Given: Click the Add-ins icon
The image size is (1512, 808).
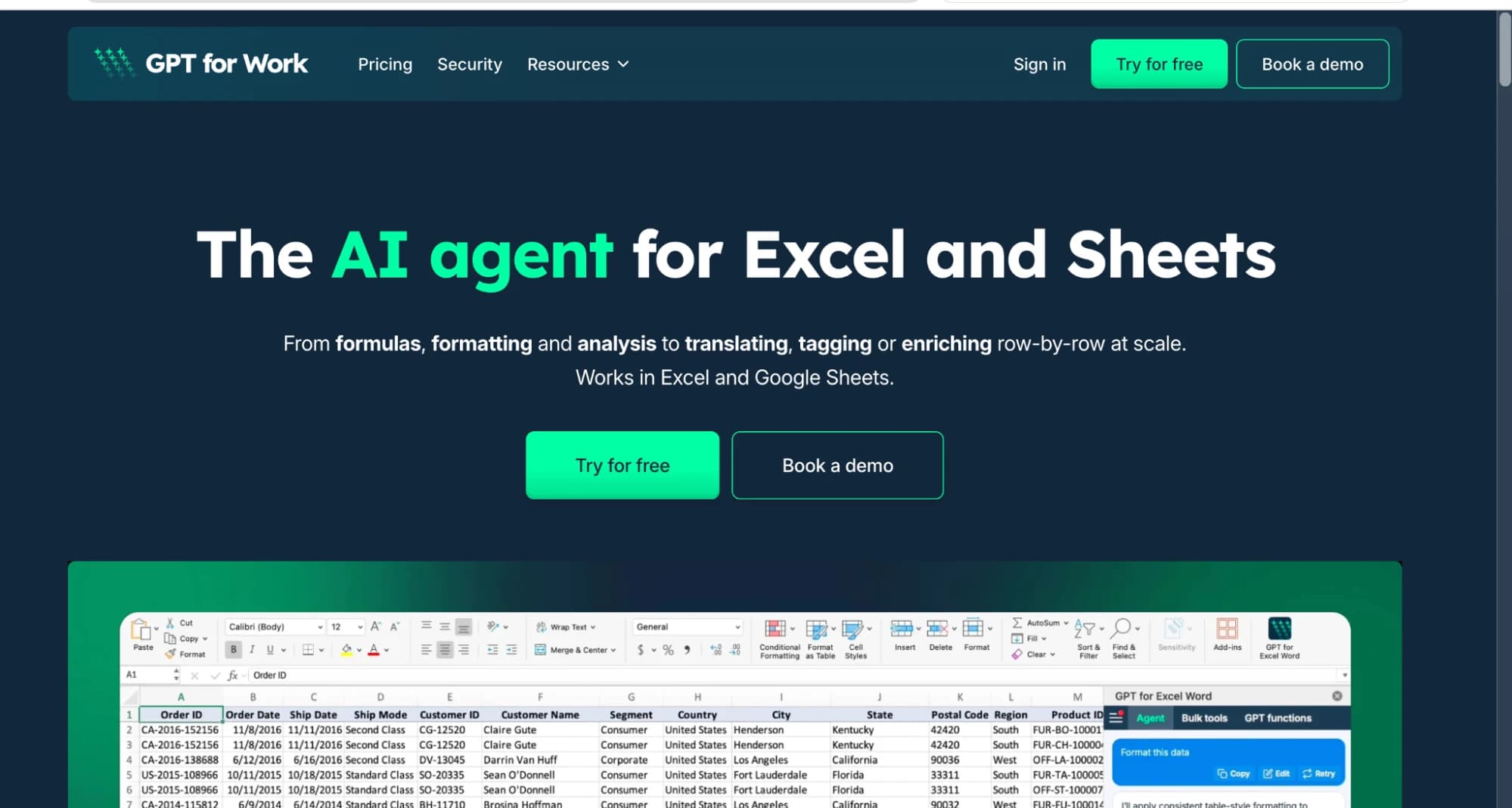Looking at the screenshot, I should click(x=1227, y=628).
